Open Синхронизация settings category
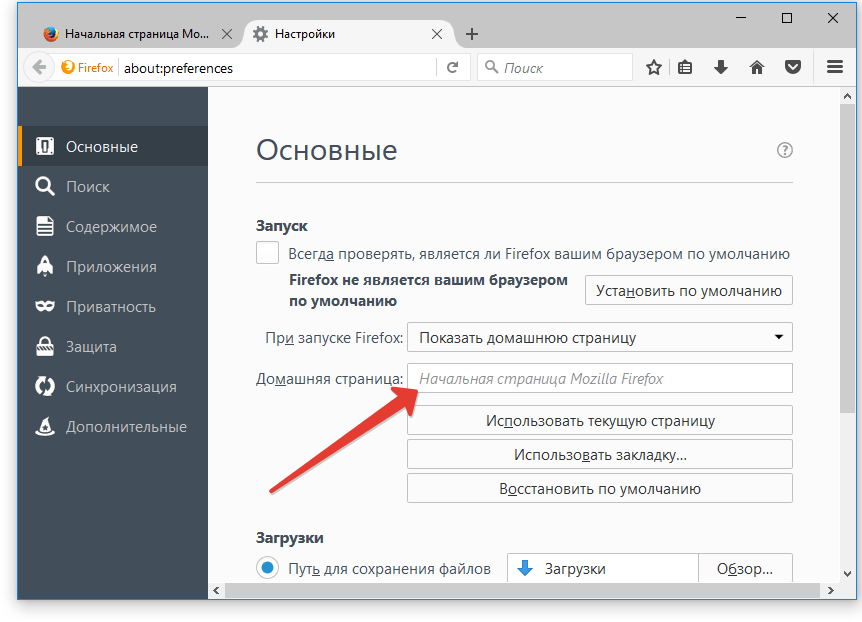 click(x=114, y=387)
